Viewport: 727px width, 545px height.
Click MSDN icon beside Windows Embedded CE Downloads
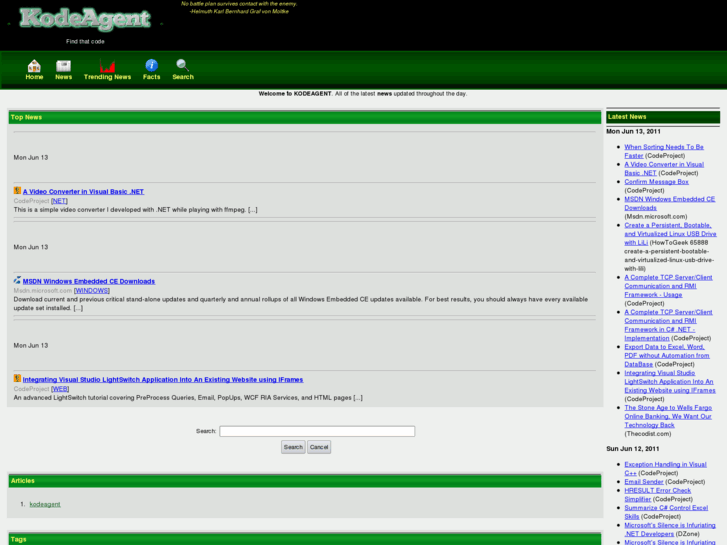(x=17, y=280)
